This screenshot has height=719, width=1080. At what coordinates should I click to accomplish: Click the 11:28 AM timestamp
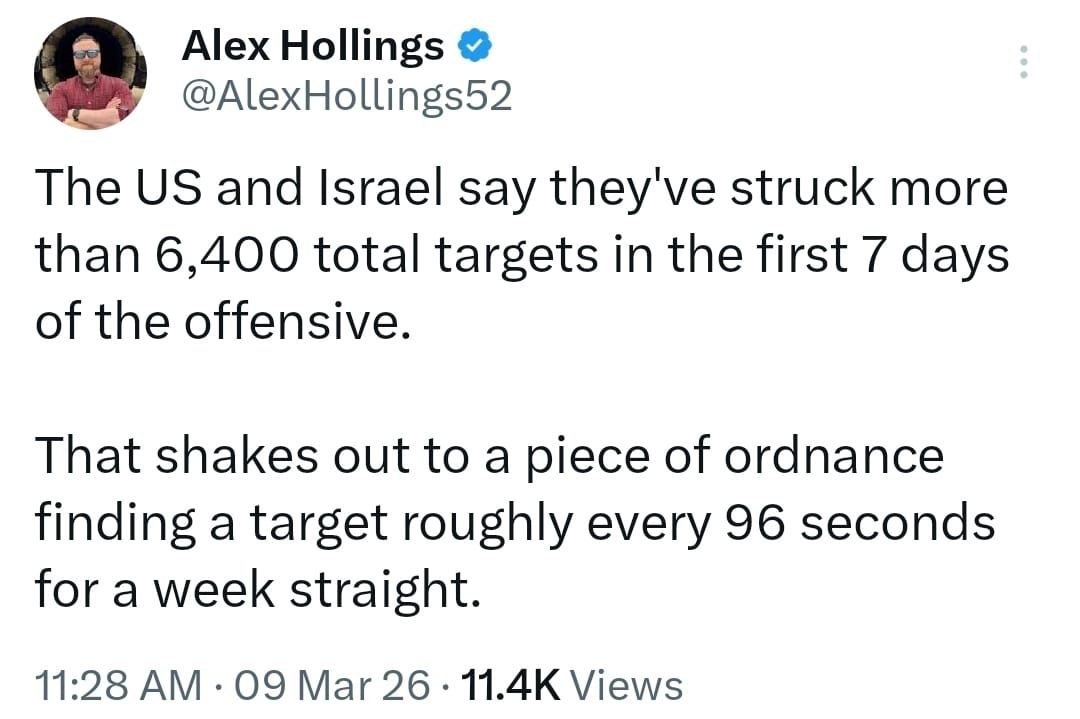pyautogui.click(x=115, y=686)
